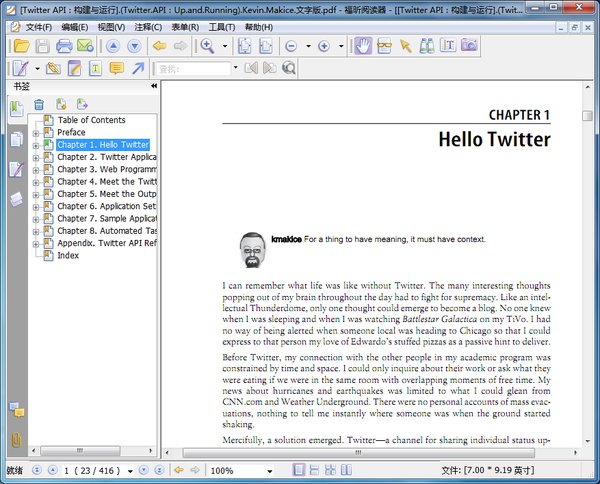Click the find text input field
The height and width of the screenshot is (484, 600).
pyautogui.click(x=192, y=68)
